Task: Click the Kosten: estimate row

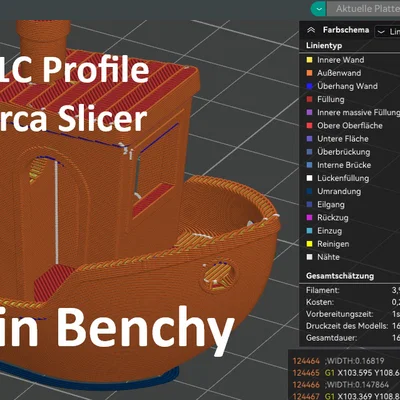Action: click(x=353, y=302)
